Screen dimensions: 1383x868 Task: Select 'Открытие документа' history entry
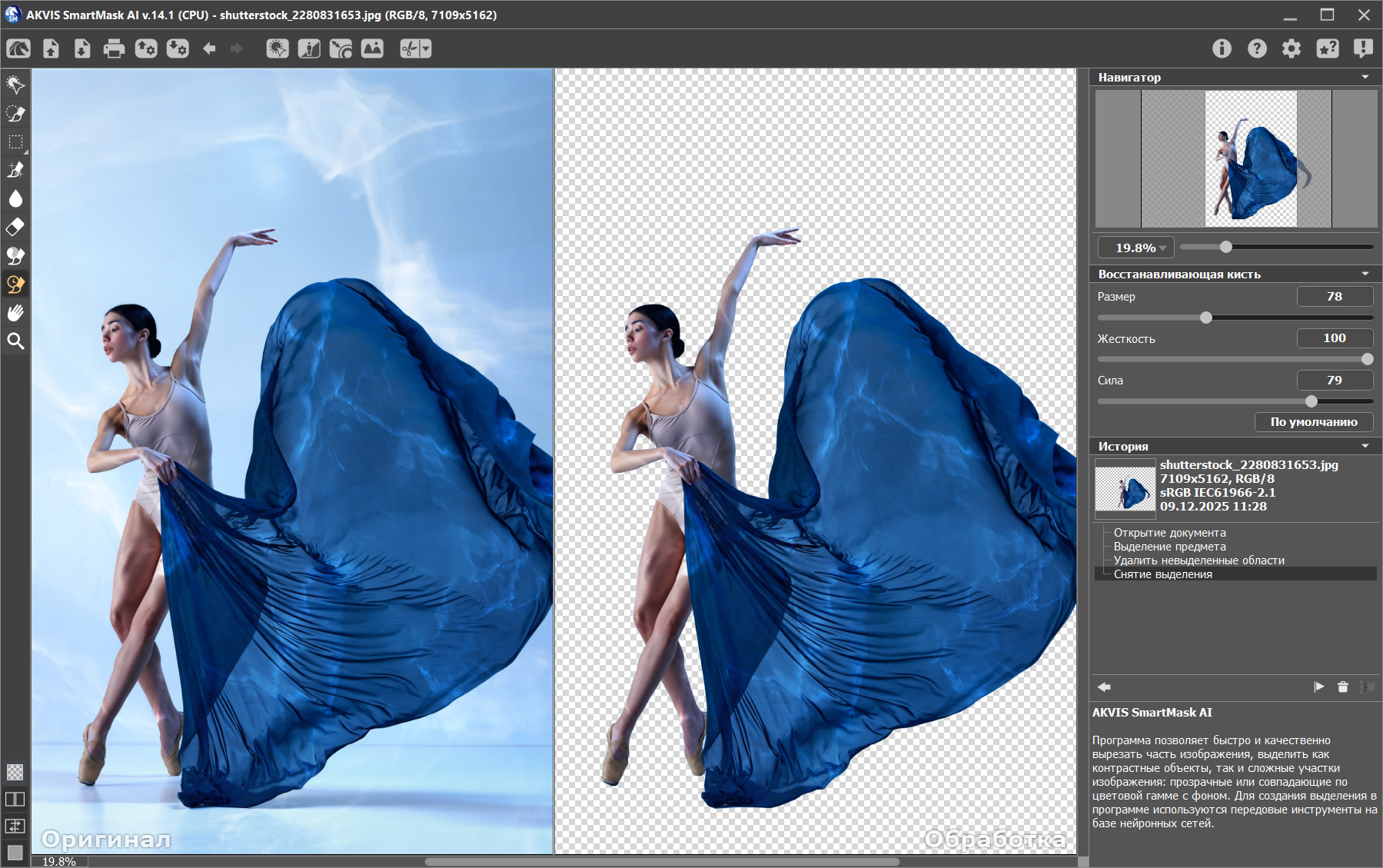coord(1169,533)
